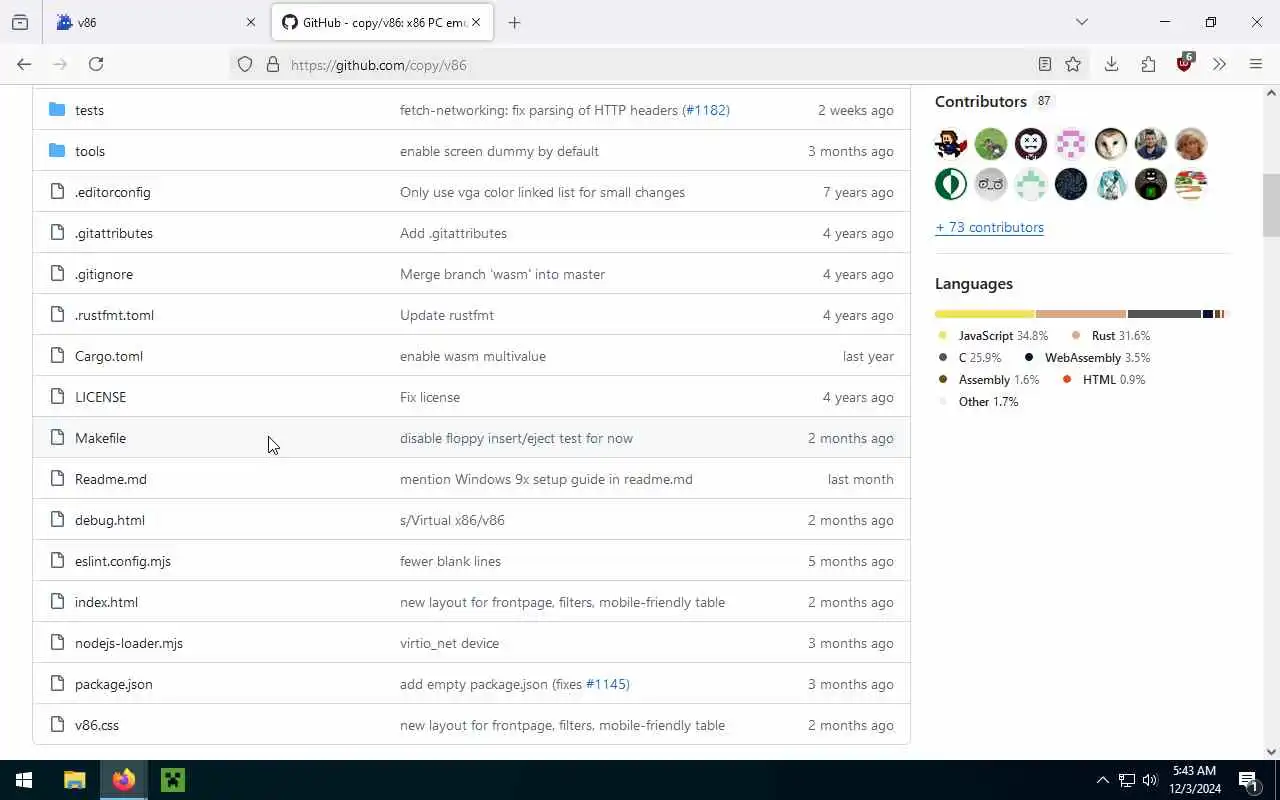Open pull request #1182 link
Viewport: 1280px width, 800px height.
click(x=706, y=110)
